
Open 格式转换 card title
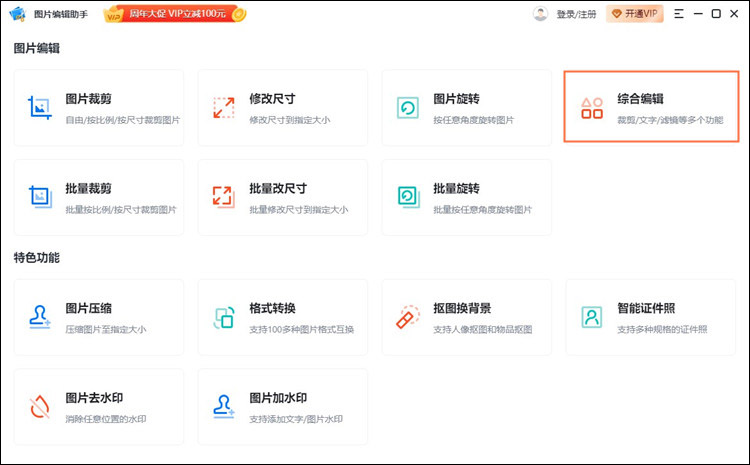[272, 308]
